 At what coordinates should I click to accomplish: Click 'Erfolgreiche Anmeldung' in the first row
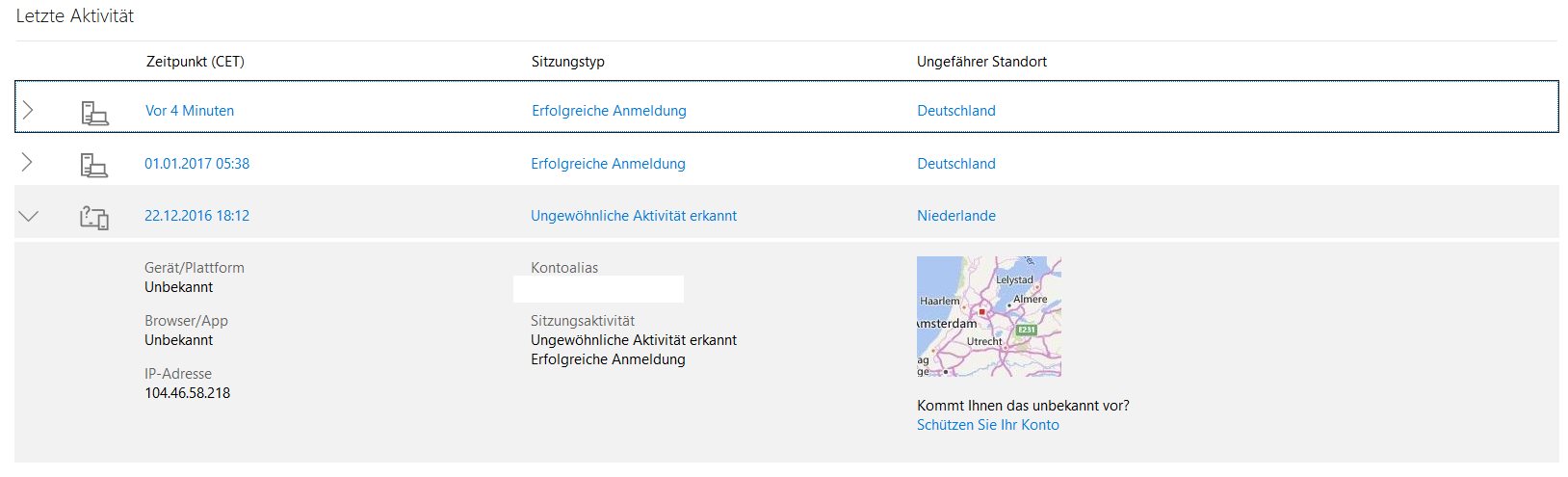[609, 111]
